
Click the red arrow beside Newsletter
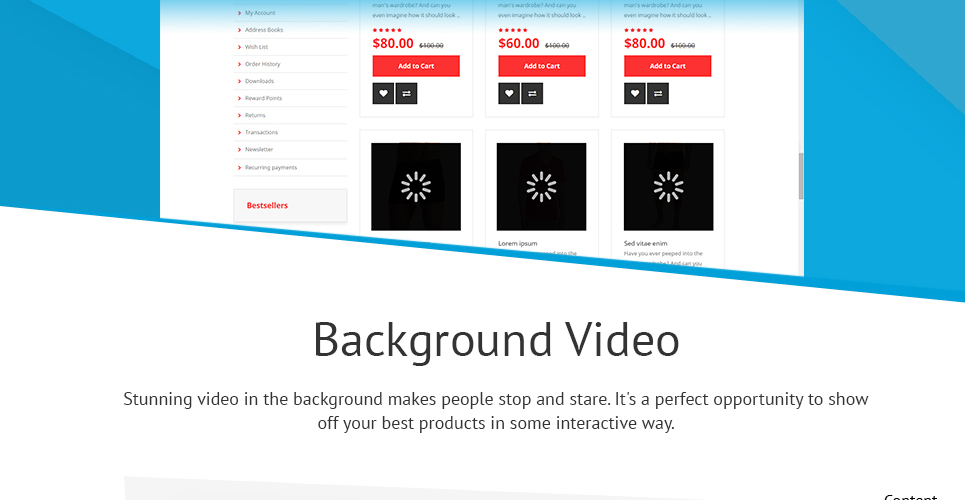239,150
